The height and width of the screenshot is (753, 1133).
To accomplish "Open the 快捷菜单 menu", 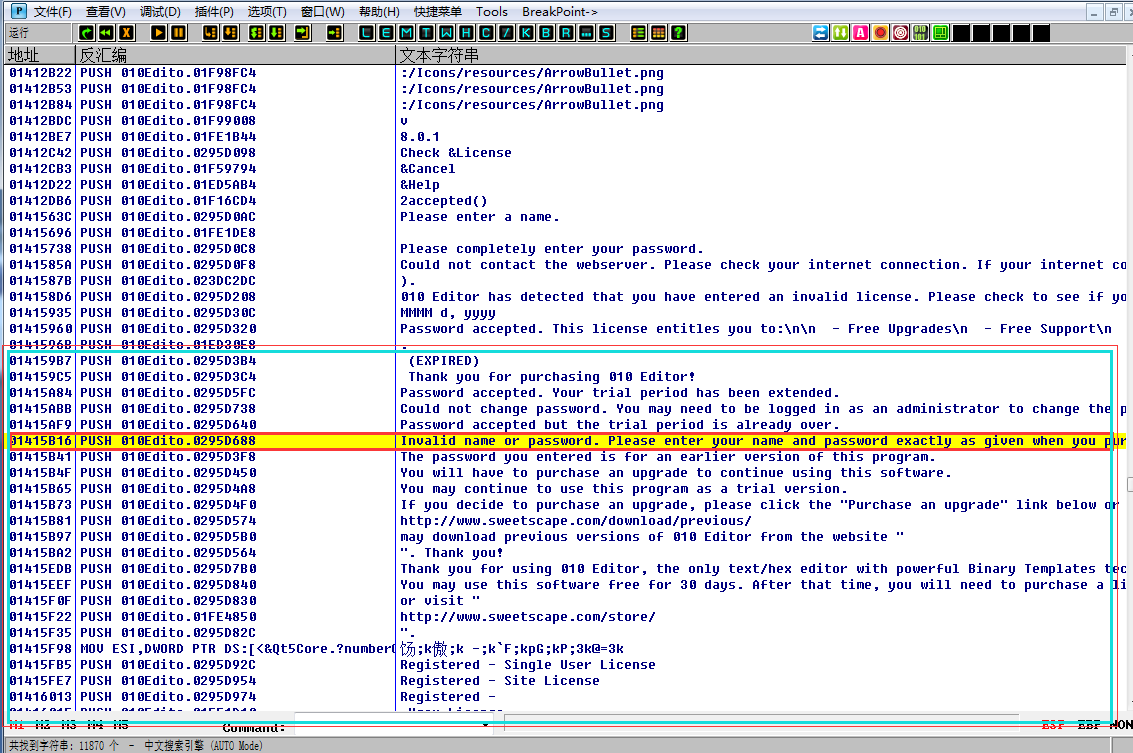I will (x=438, y=12).
